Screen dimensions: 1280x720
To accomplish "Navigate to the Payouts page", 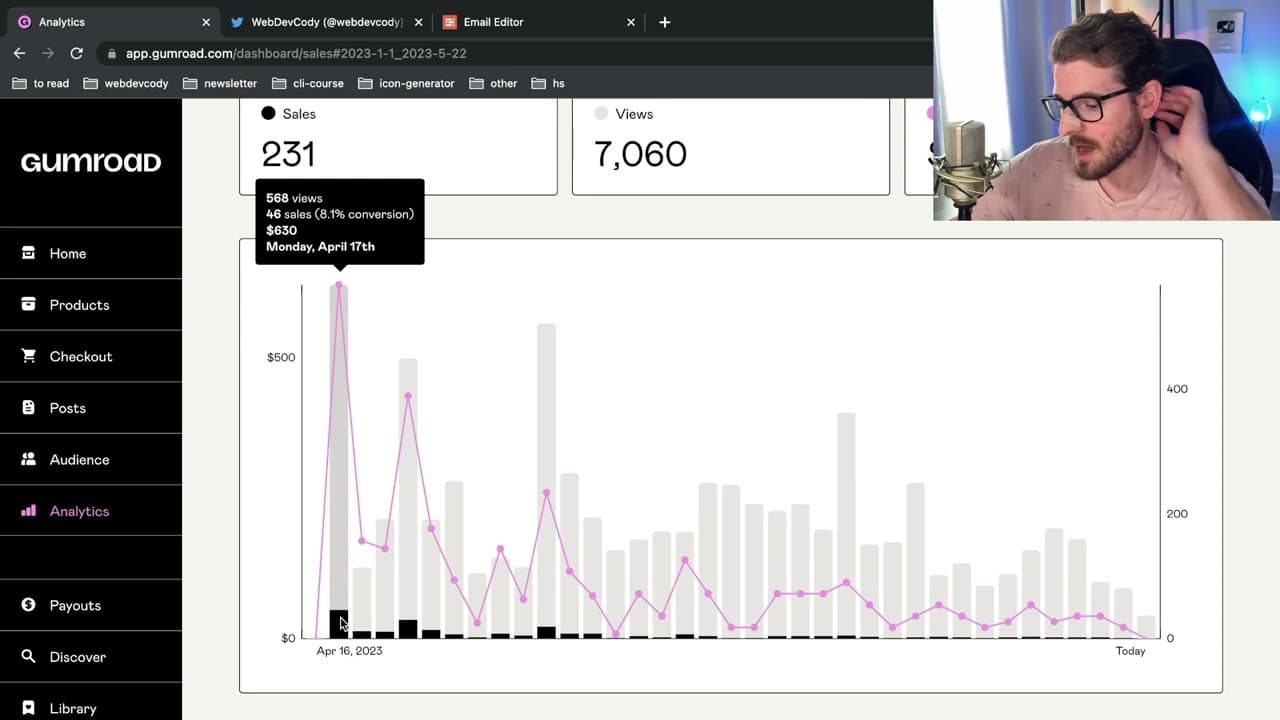I will pos(91,605).
